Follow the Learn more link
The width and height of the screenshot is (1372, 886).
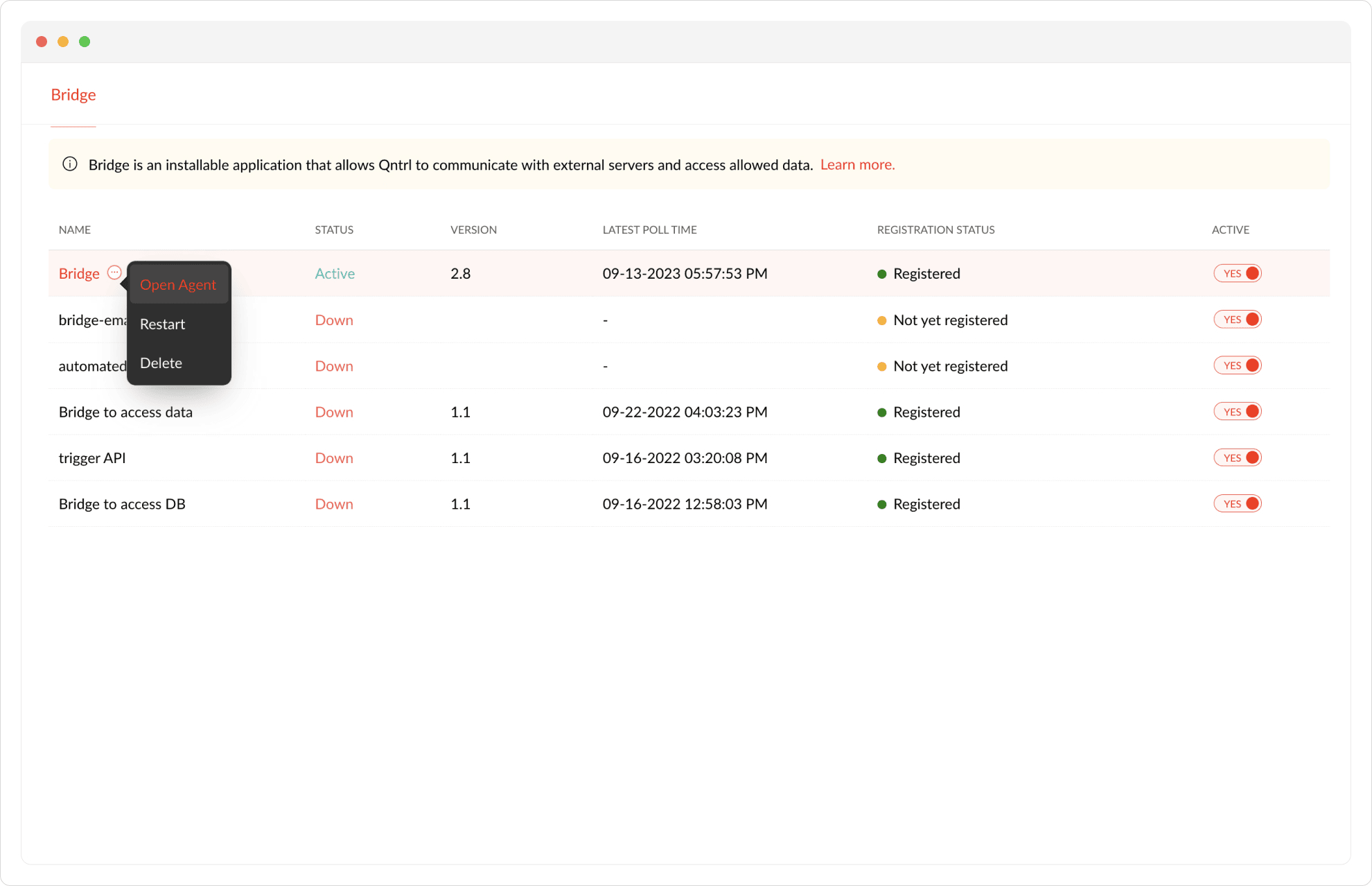[x=858, y=165]
